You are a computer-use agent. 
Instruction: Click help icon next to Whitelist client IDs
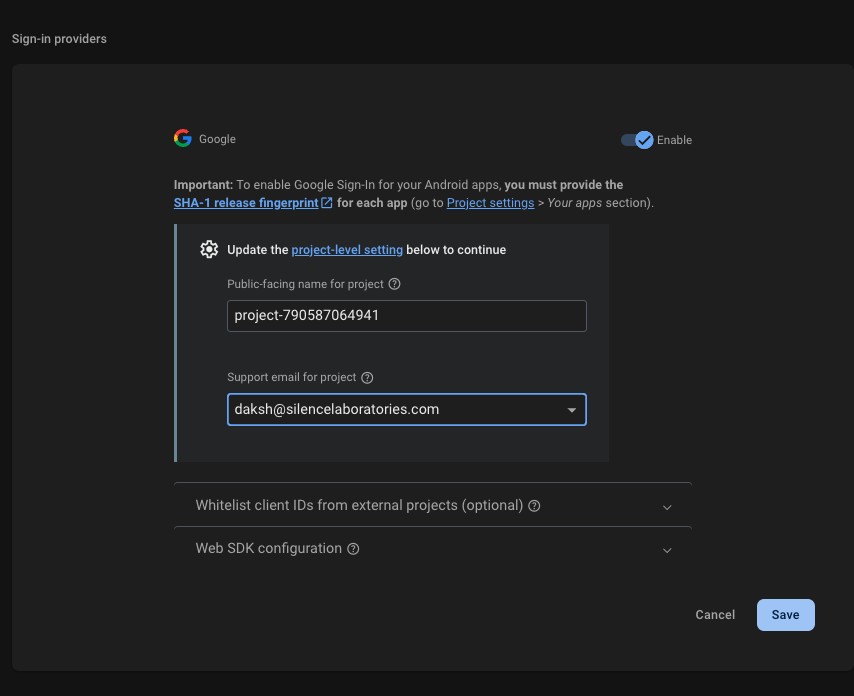[x=534, y=506]
